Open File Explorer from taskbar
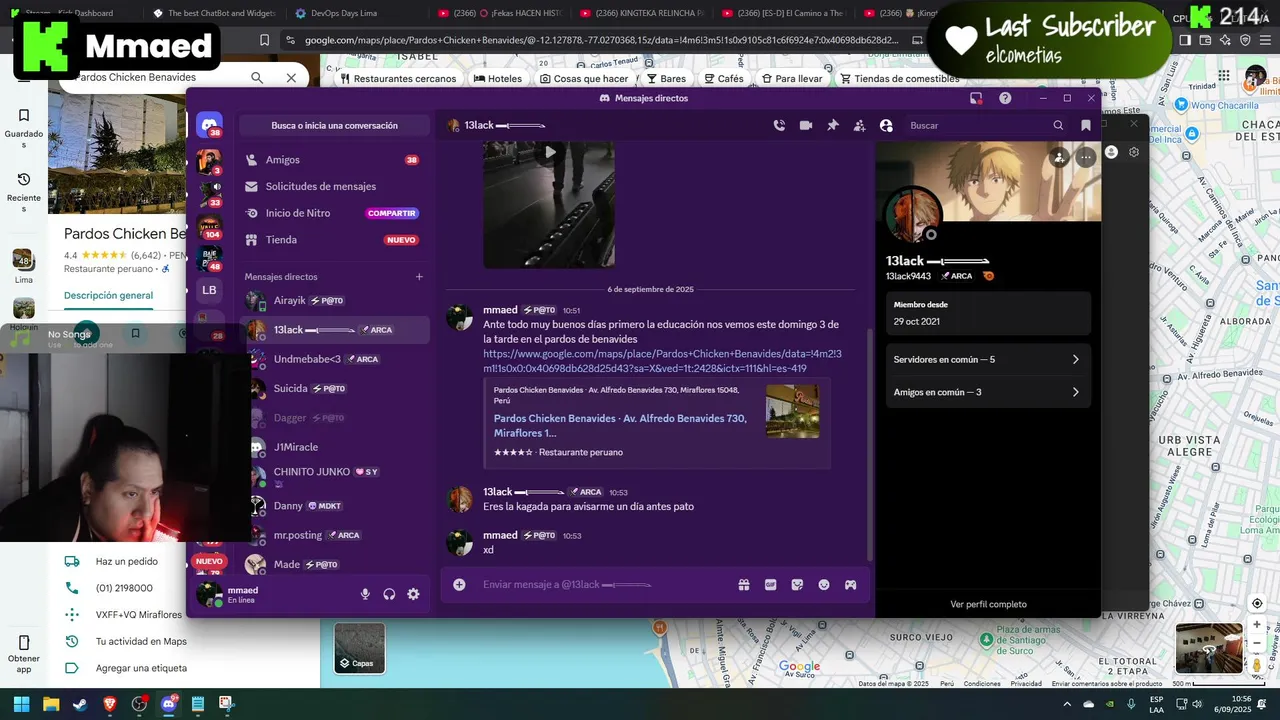Image resolution: width=1280 pixels, height=720 pixels. point(50,704)
